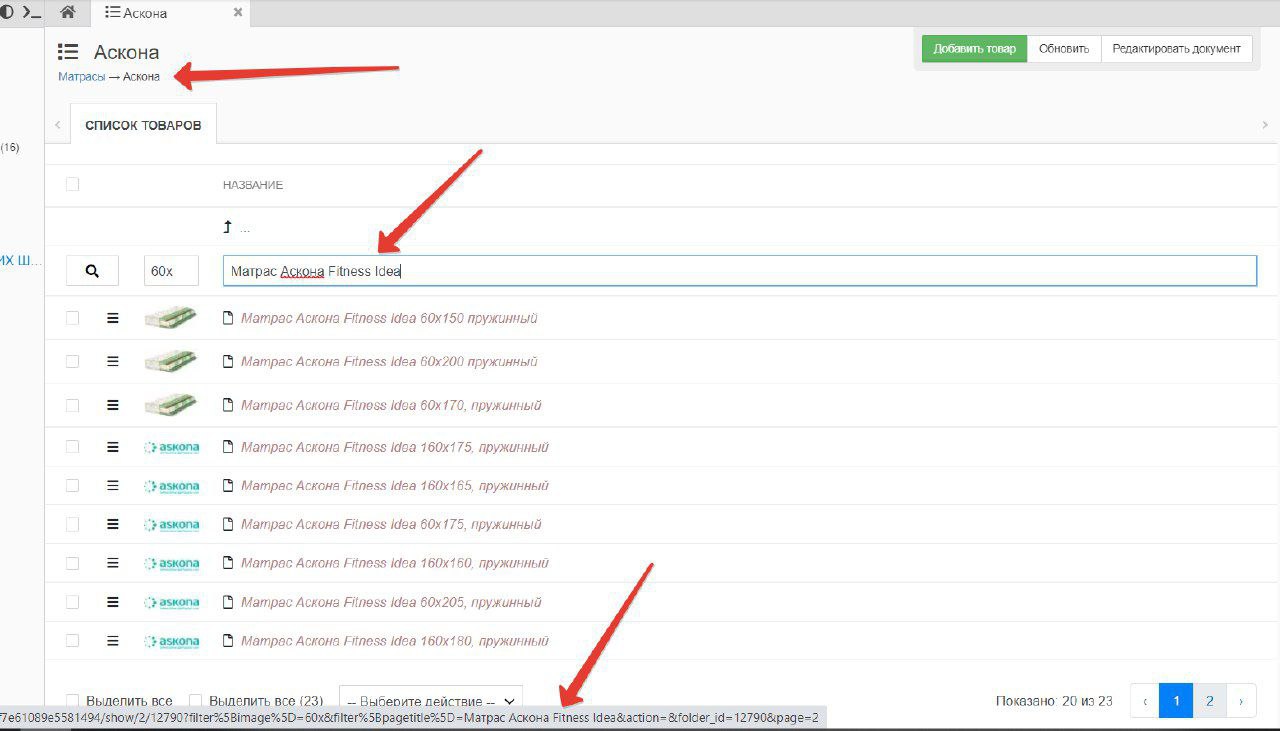Focus the title filter input field

click(740, 271)
